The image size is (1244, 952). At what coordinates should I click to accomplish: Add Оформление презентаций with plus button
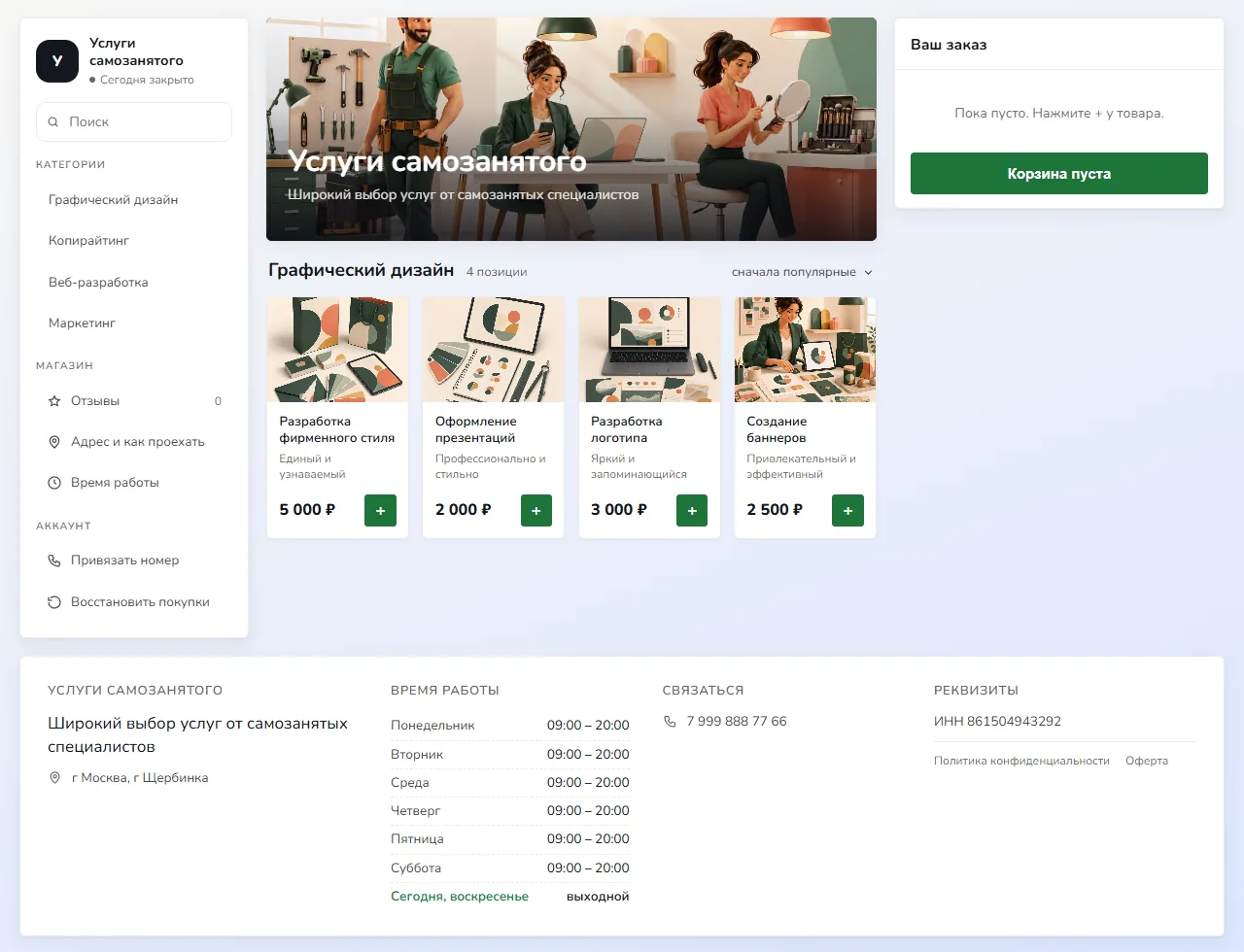(x=536, y=510)
